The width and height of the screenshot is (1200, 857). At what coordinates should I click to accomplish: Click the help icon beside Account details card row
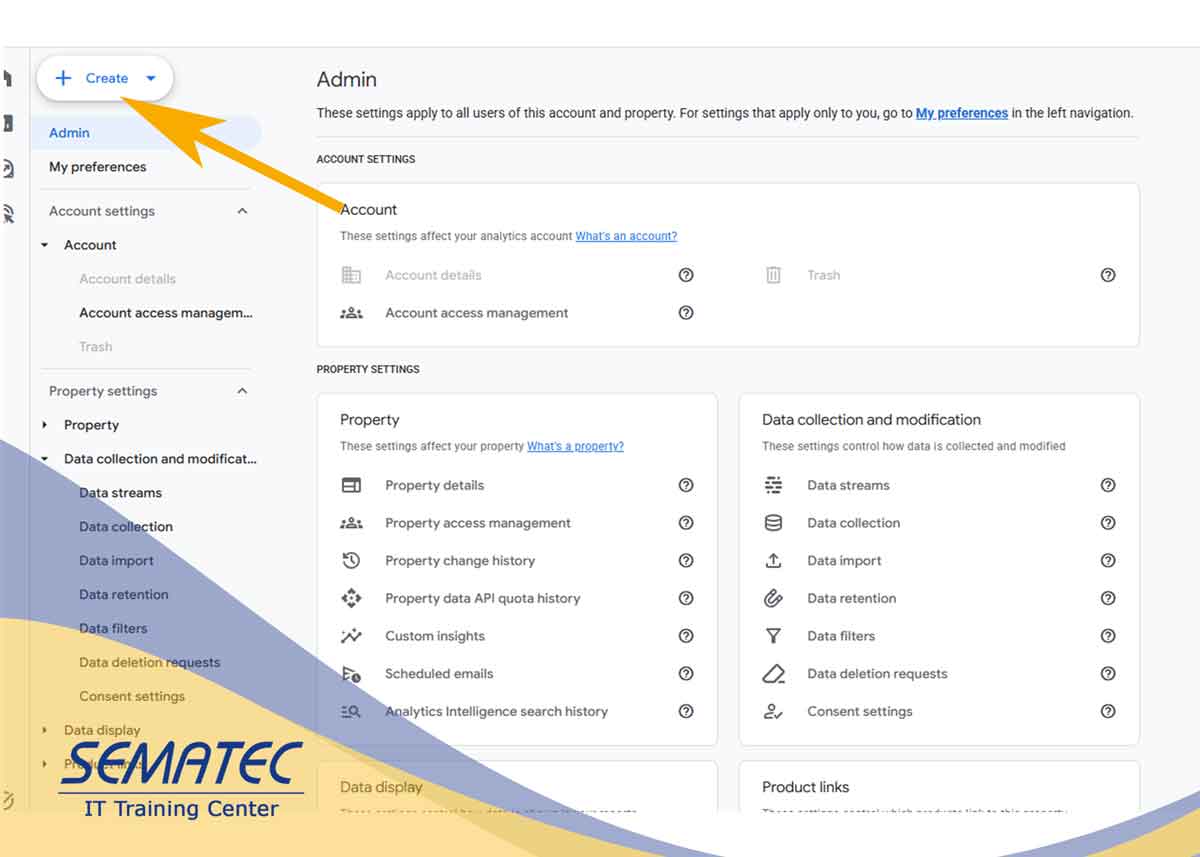tap(686, 275)
